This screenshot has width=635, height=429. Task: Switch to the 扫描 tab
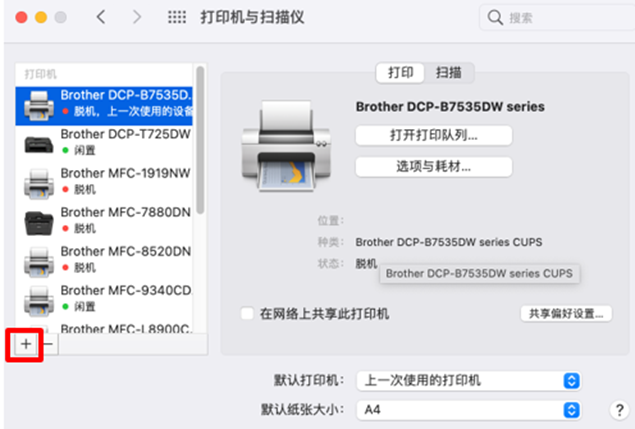[x=449, y=73]
